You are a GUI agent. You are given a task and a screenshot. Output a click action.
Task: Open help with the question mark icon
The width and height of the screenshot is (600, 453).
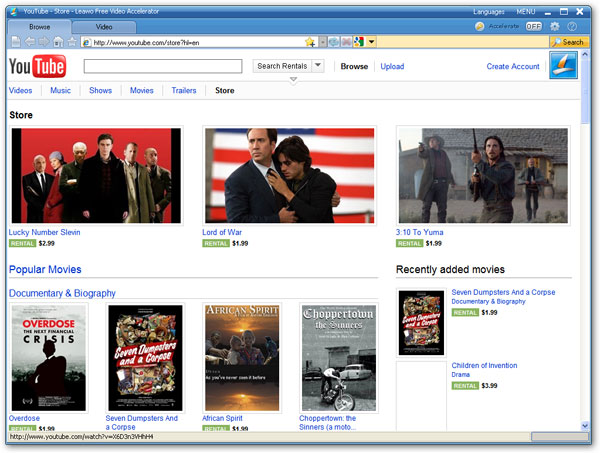pos(572,26)
